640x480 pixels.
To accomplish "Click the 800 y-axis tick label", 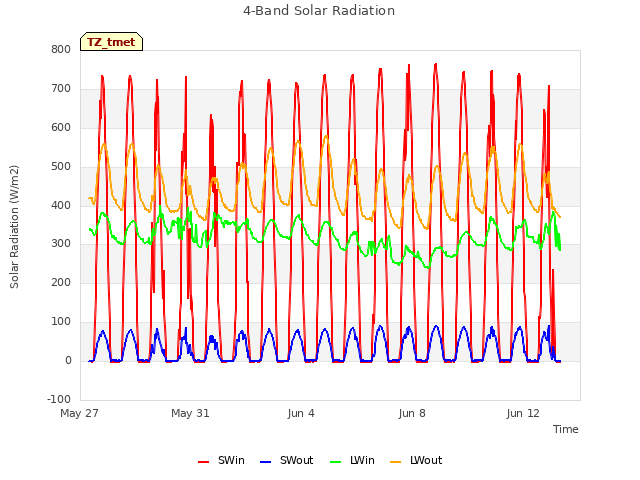I will click(61, 50).
